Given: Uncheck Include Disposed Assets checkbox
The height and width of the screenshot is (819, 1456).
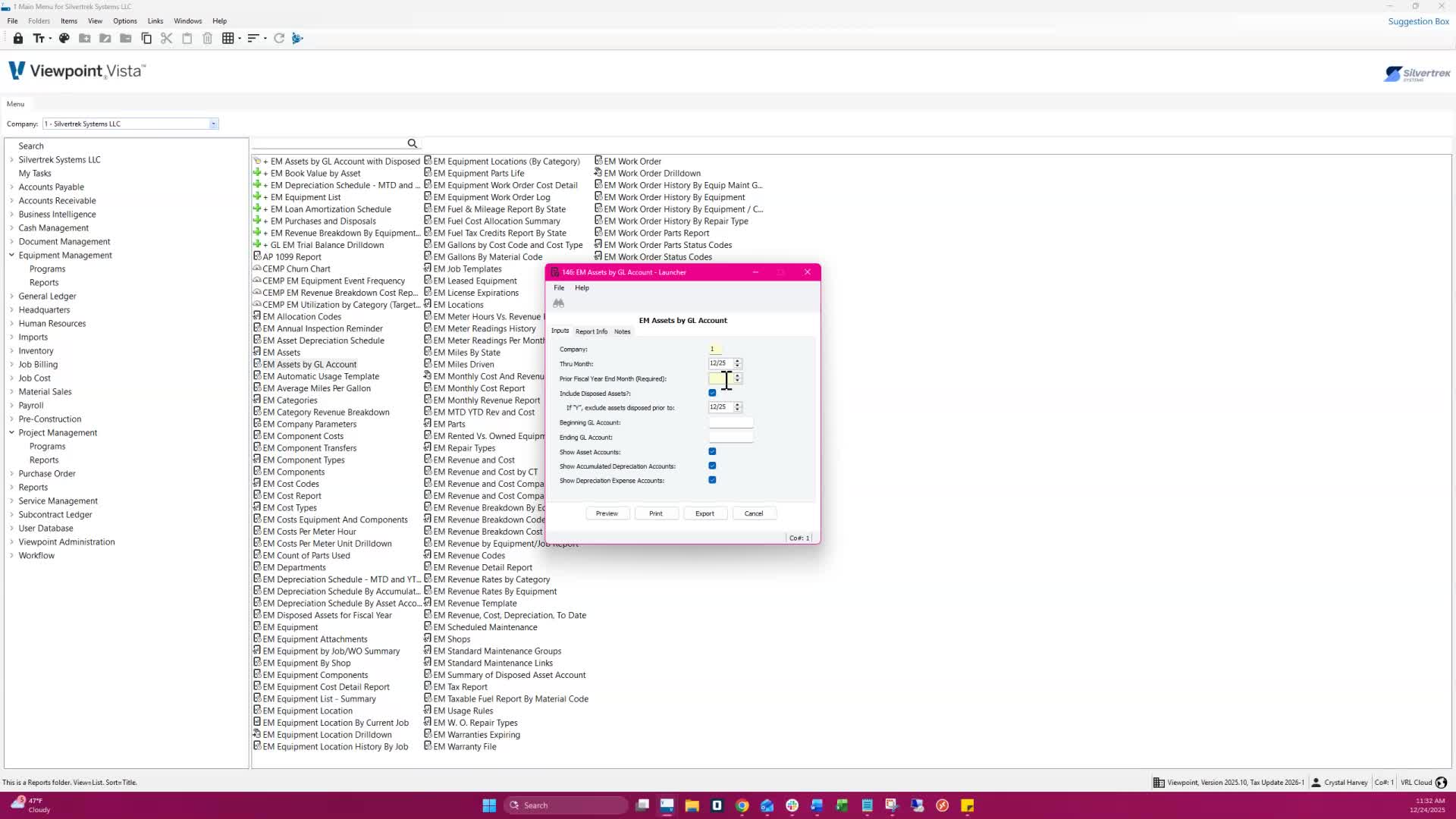Looking at the screenshot, I should (712, 393).
